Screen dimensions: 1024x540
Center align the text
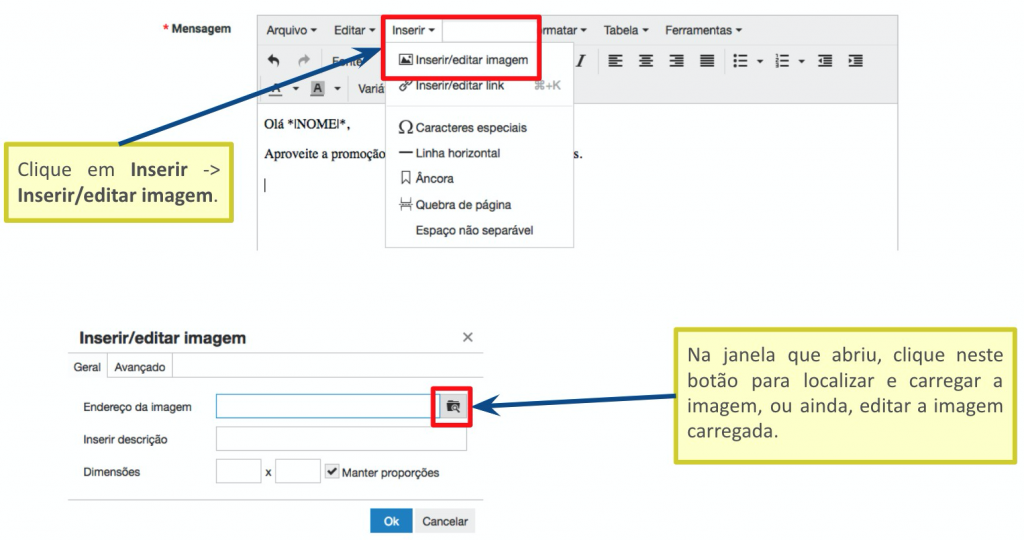(x=646, y=61)
